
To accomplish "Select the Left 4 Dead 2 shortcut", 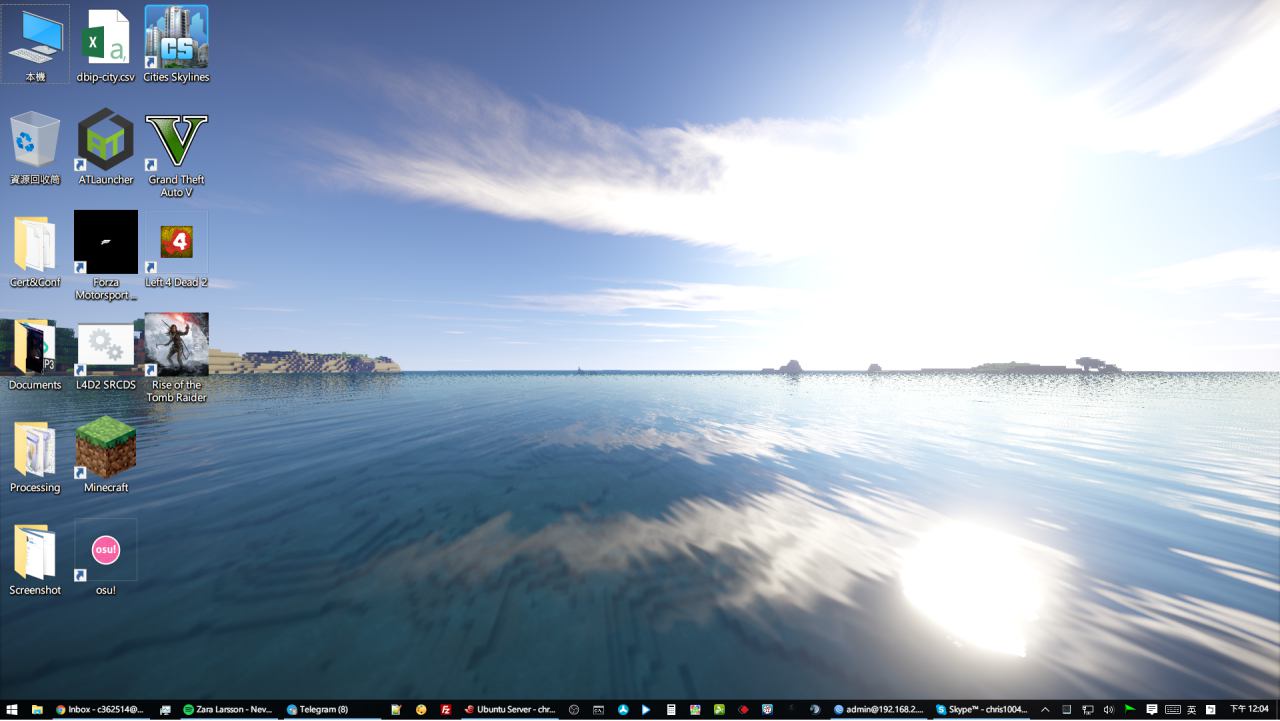I will click(176, 250).
